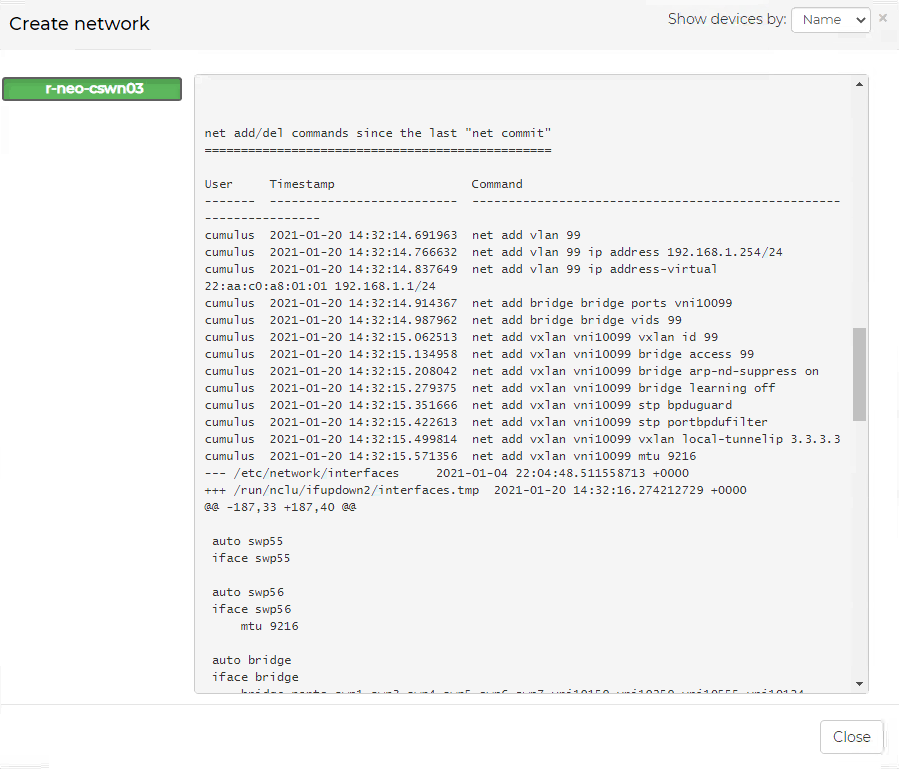Click the vertical scrollbar thumb in the output
This screenshot has height=769, width=899.
(x=860, y=373)
